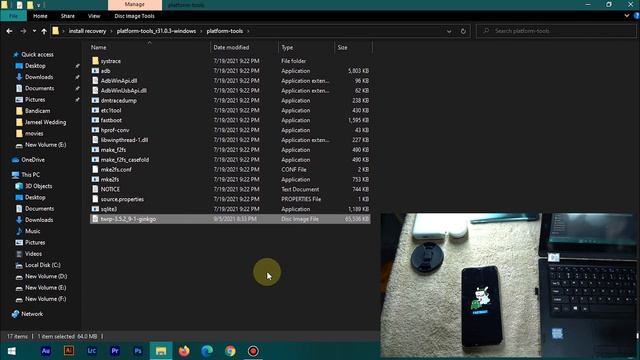Select the twrp ginkgo disc image file
640x360 pixels.
click(230, 219)
